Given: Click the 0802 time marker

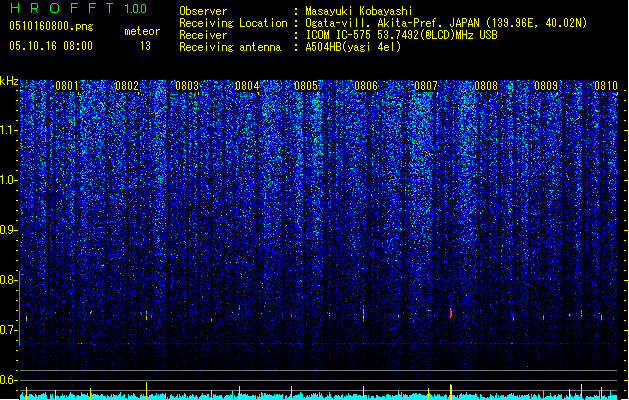Looking at the screenshot, I should (127, 86).
